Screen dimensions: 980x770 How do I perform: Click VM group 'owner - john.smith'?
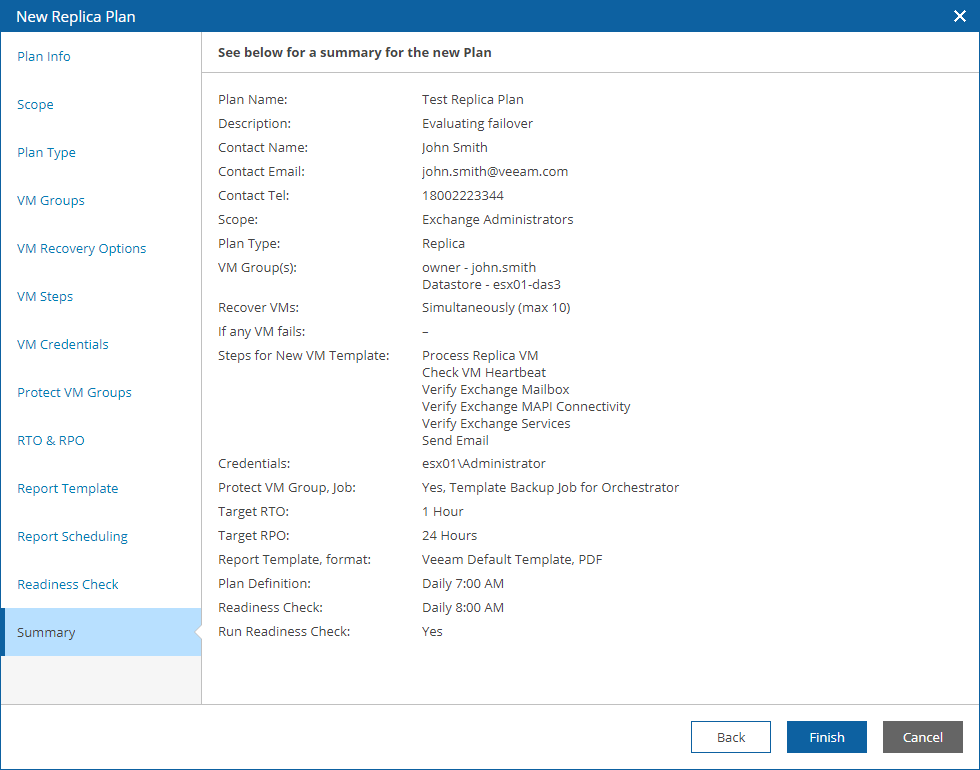tap(479, 268)
